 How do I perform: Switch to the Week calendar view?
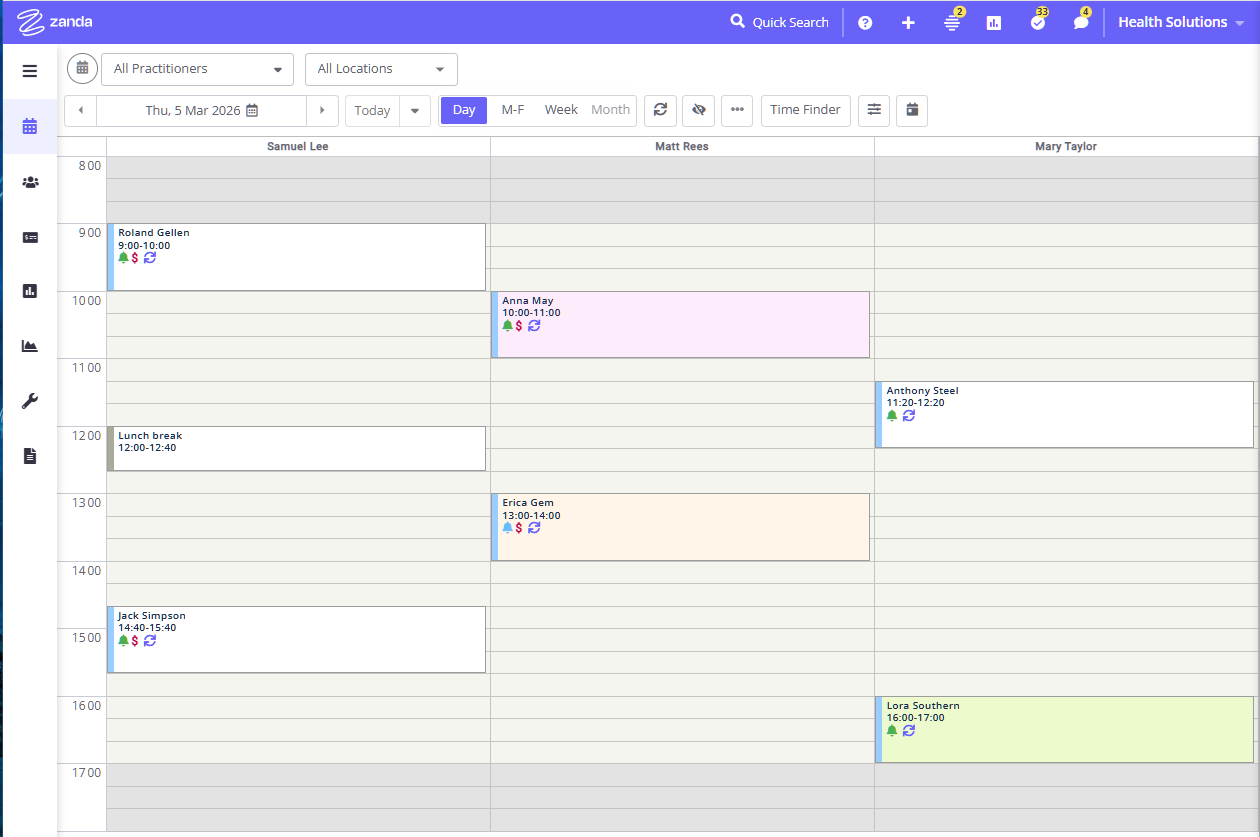click(x=561, y=110)
